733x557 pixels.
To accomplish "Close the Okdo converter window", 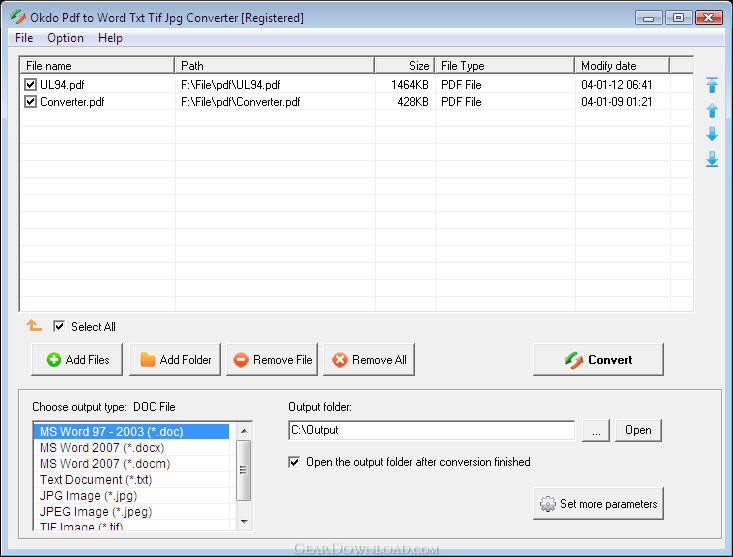I will tap(708, 18).
